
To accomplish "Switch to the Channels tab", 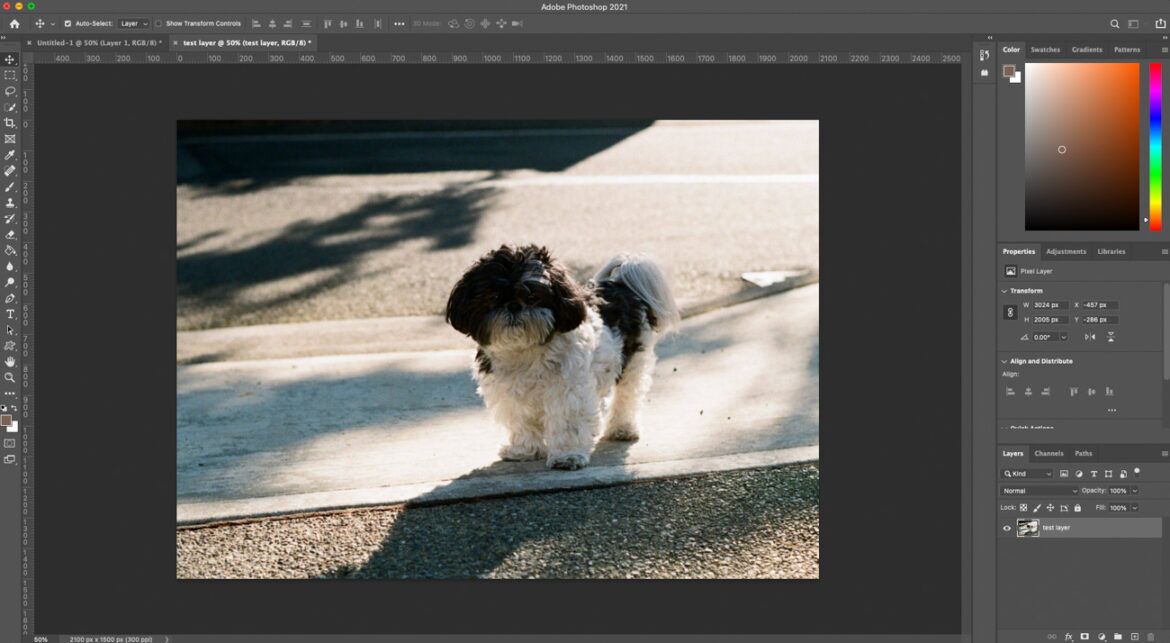I will pos(1050,453).
